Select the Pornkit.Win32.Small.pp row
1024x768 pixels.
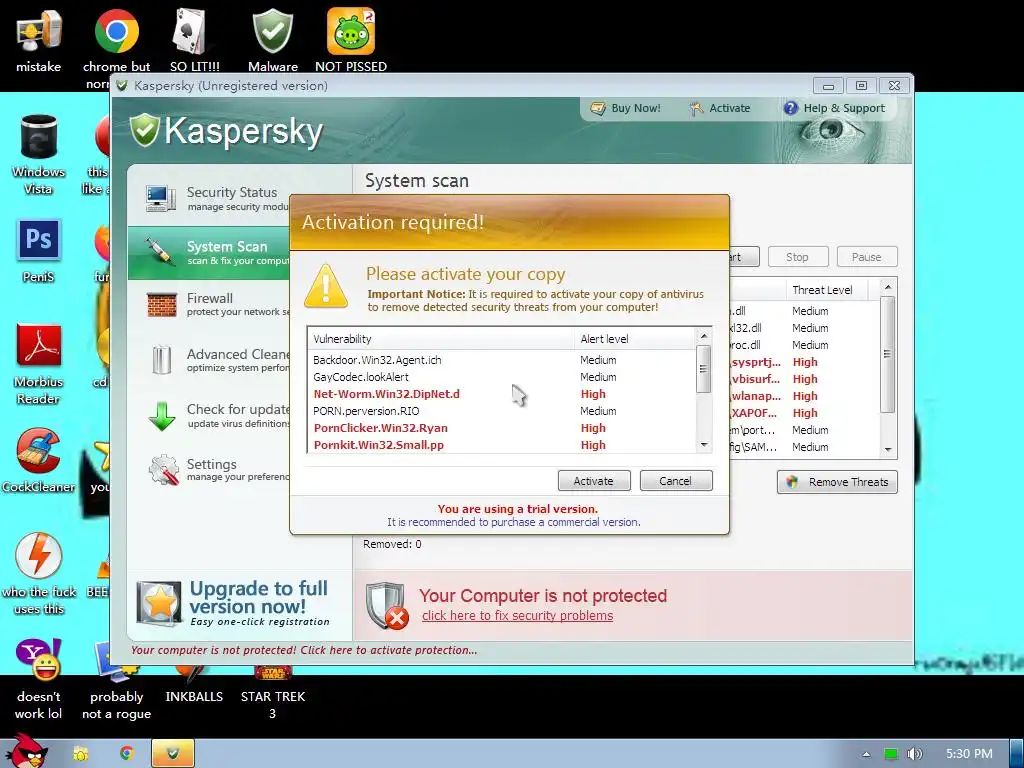click(502, 445)
